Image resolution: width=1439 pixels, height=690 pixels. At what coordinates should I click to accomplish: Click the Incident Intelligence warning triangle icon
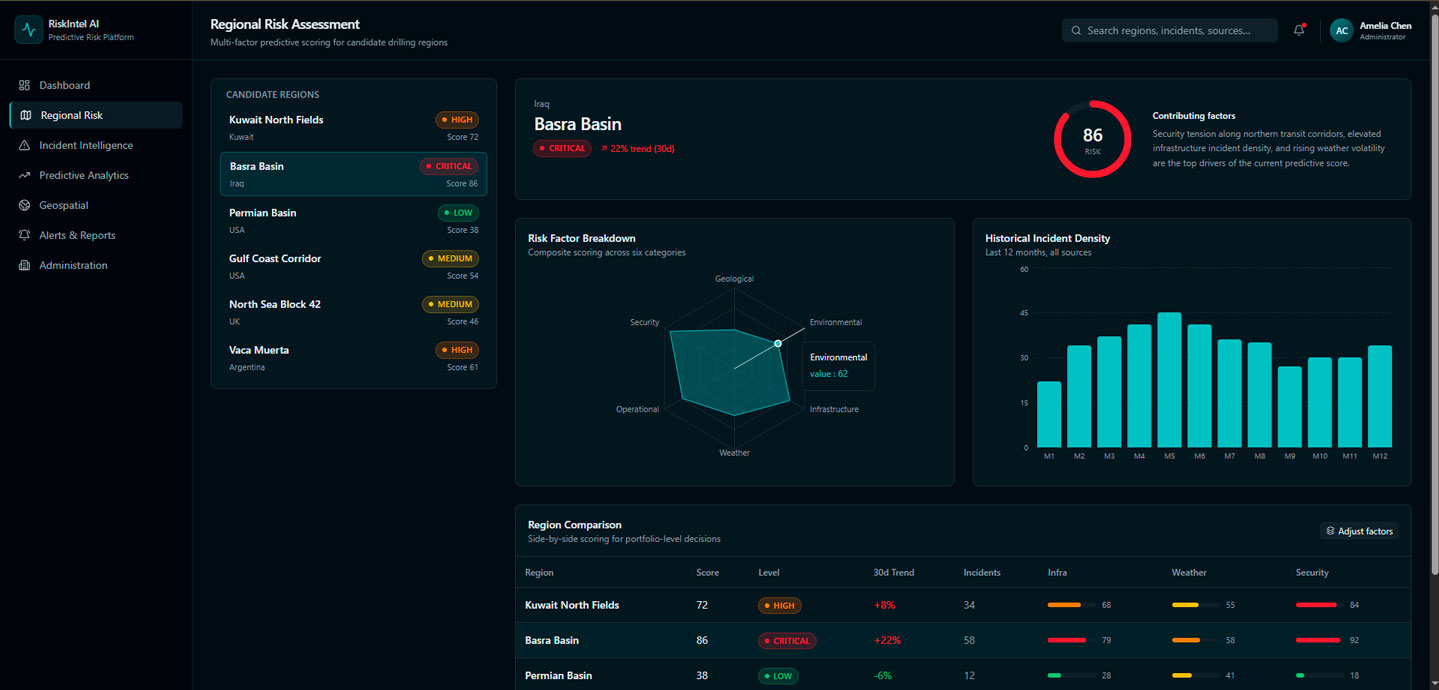[x=25, y=145]
